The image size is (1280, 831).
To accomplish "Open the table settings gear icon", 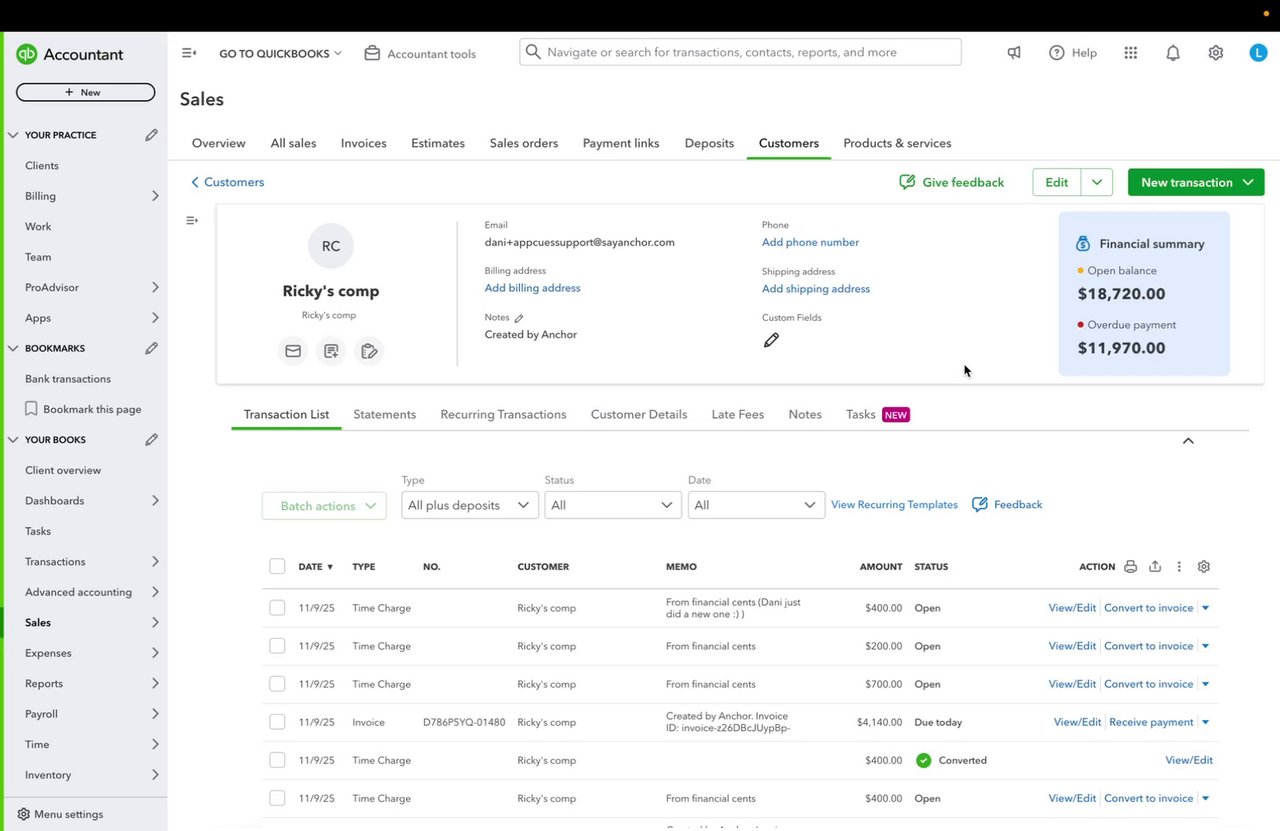I will (1204, 566).
